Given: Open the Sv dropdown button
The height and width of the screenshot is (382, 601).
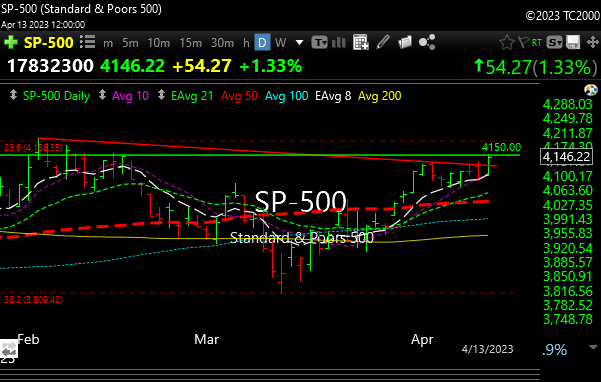Looking at the screenshot, I should [x=555, y=42].
